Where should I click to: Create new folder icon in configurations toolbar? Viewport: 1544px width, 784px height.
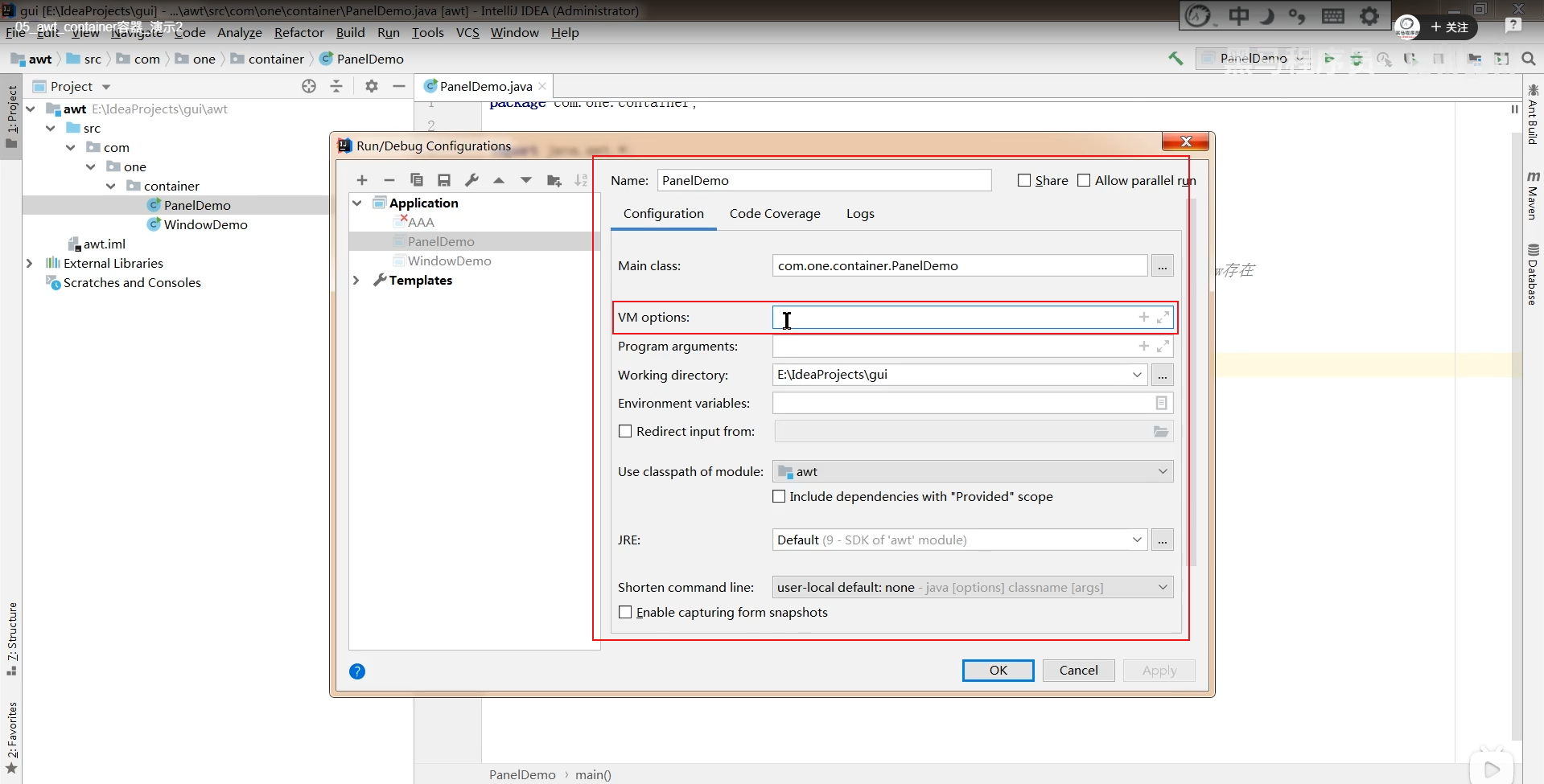pos(554,180)
